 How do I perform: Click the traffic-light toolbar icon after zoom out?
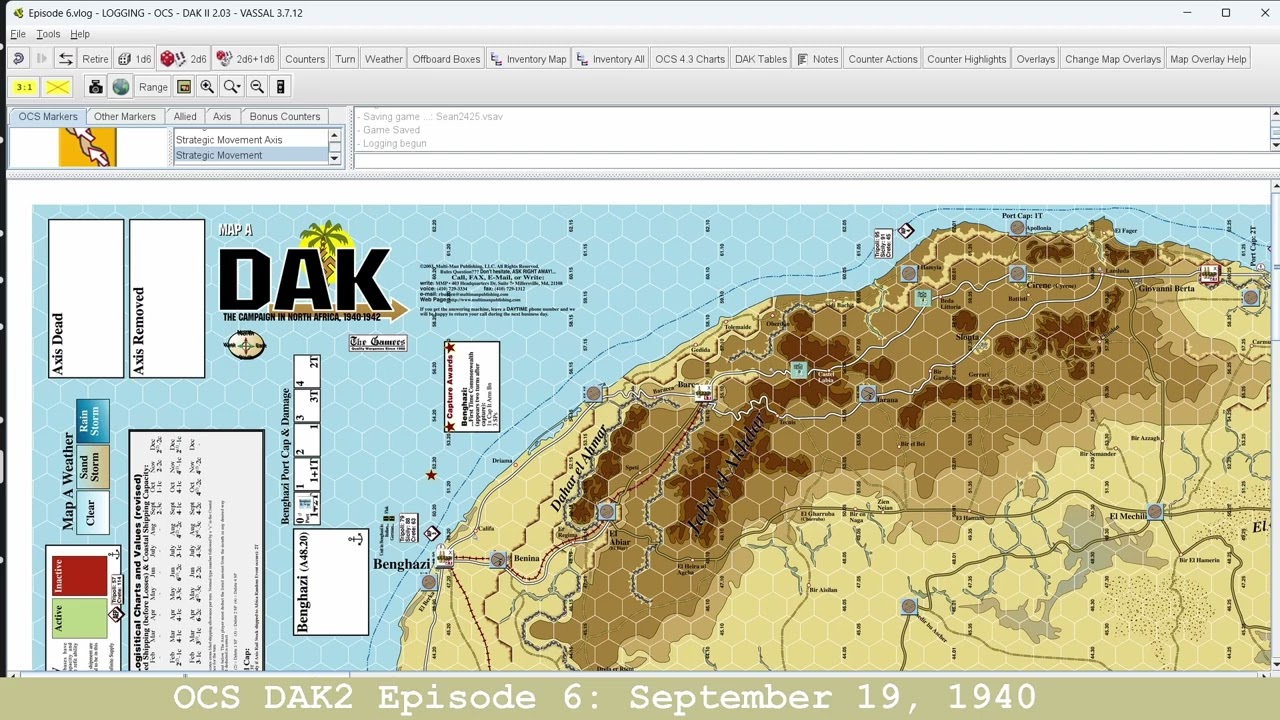[x=281, y=87]
